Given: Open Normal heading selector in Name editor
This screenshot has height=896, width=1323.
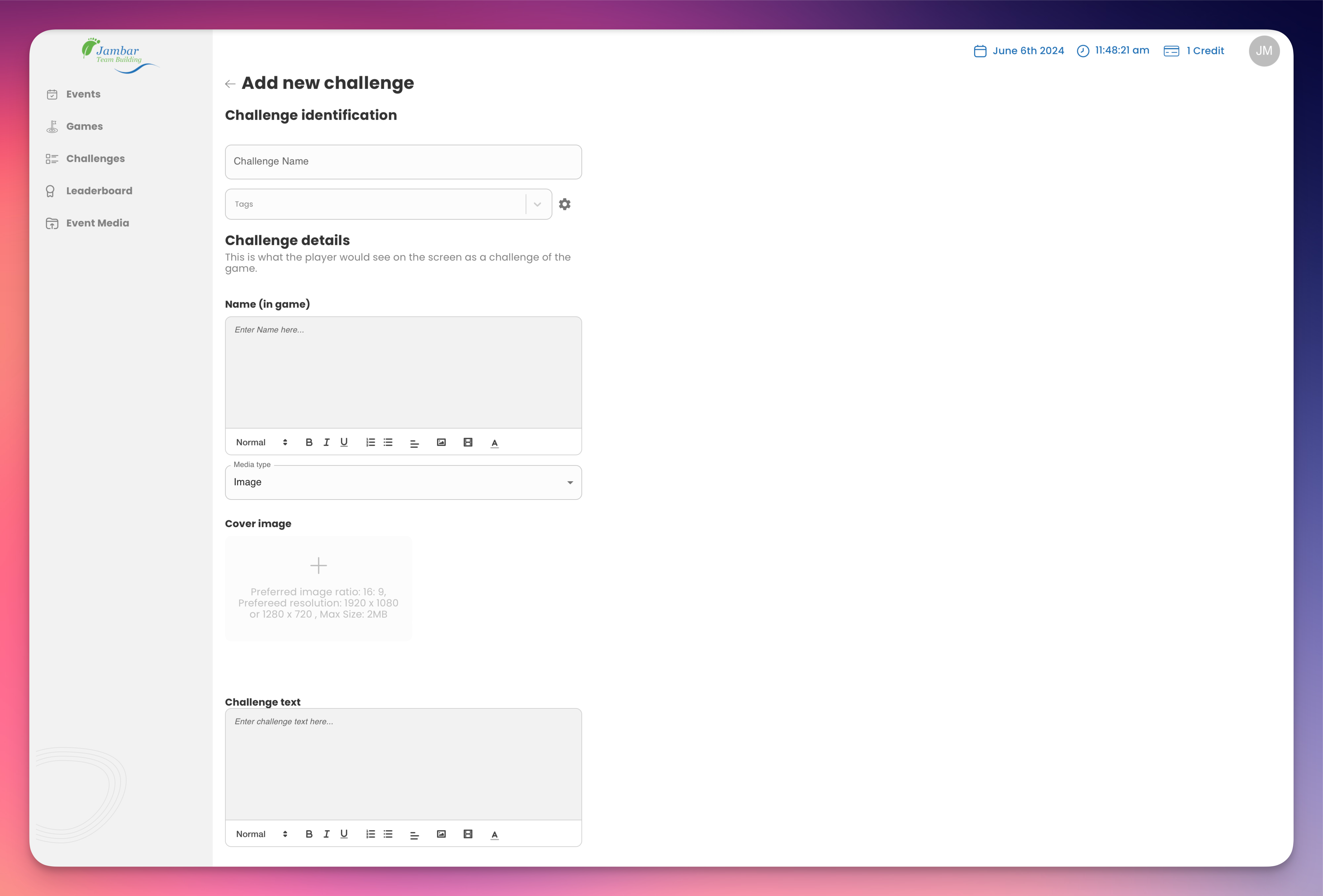Looking at the screenshot, I should pyautogui.click(x=261, y=442).
